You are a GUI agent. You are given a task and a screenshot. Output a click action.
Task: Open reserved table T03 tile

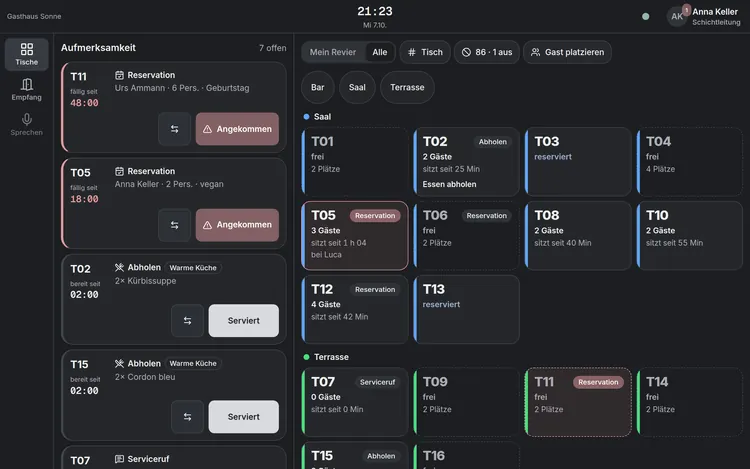pos(578,162)
